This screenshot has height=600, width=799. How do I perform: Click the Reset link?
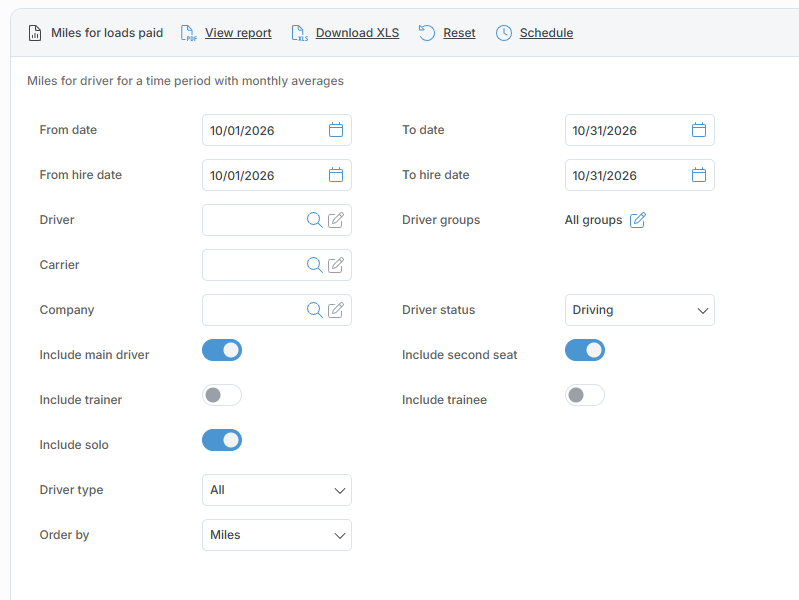click(x=459, y=33)
